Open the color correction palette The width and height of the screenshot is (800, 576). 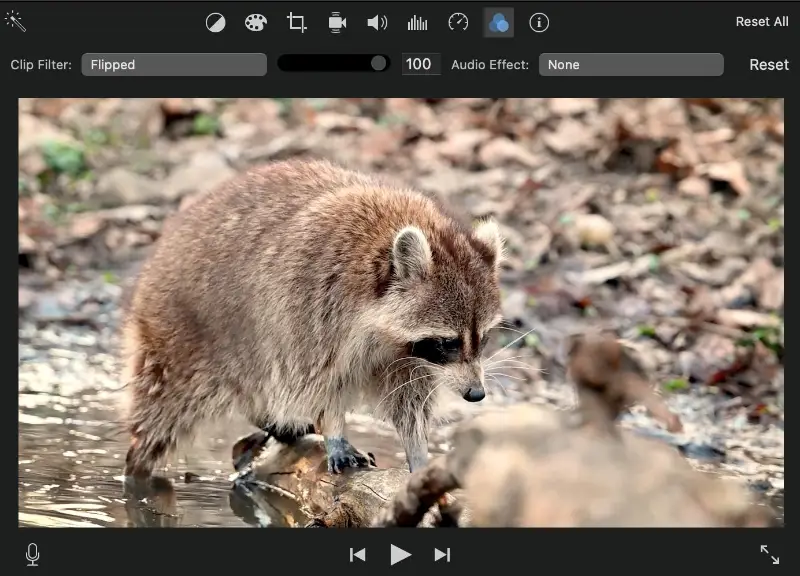coord(256,22)
